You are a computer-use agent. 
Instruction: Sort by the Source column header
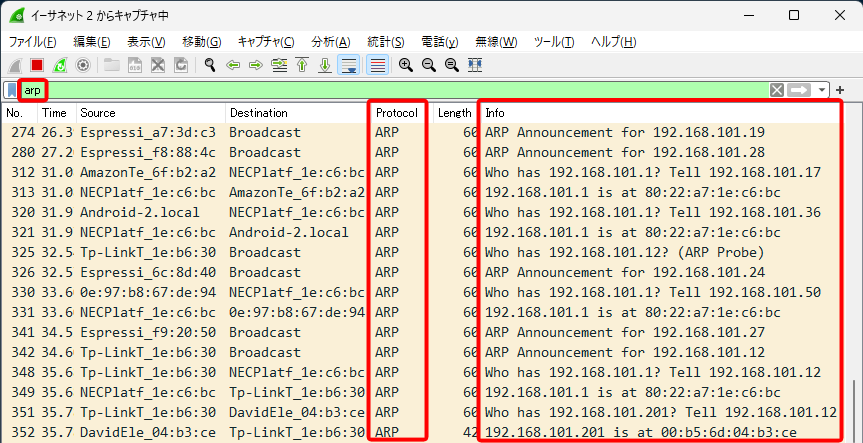pyautogui.click(x=151, y=113)
